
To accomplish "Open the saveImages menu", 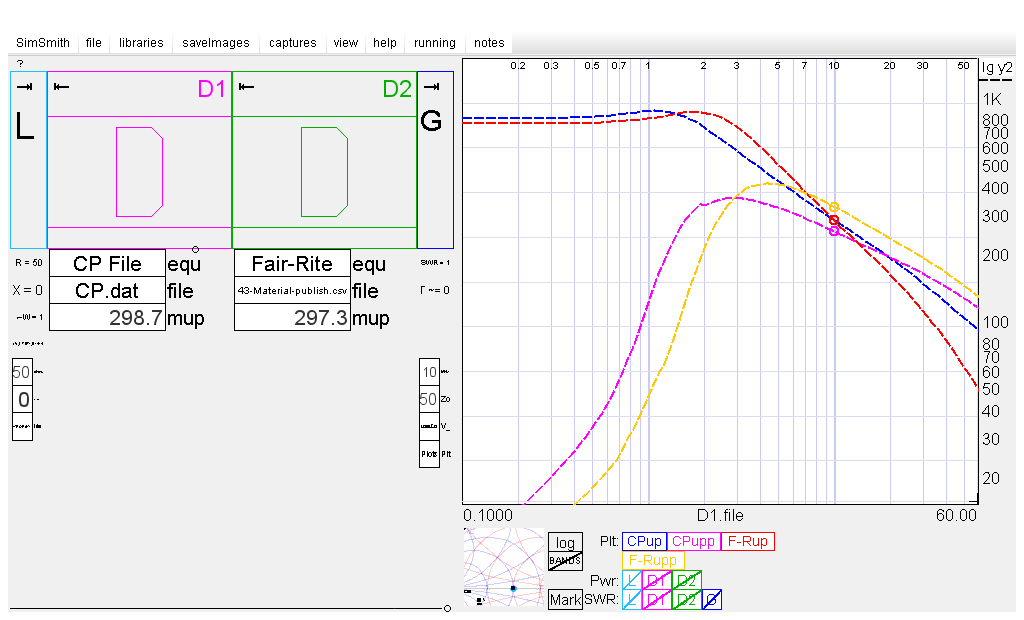I will point(216,42).
